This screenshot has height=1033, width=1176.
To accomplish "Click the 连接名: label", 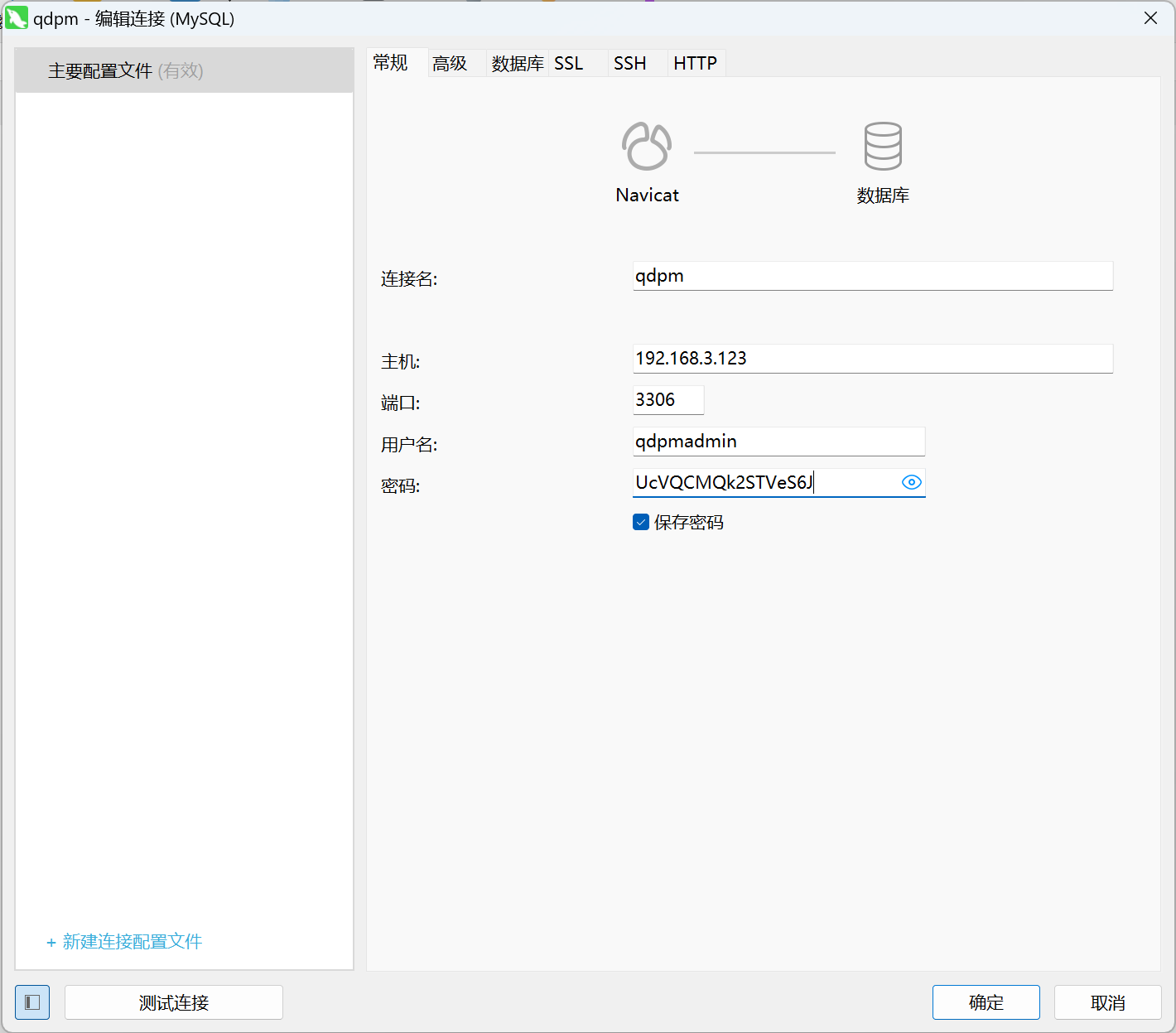I will tap(409, 279).
